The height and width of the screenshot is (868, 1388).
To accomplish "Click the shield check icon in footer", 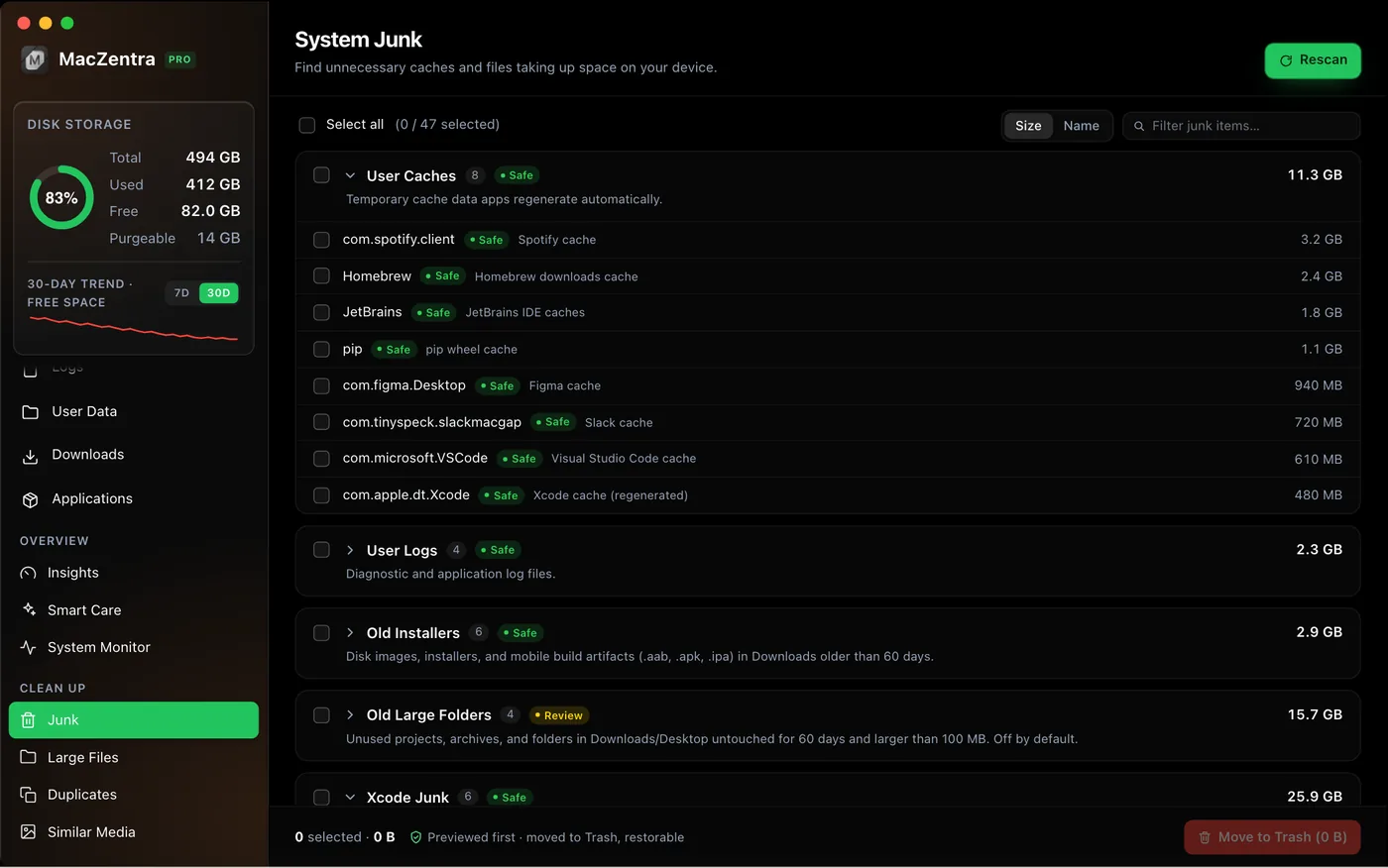I will click(416, 837).
